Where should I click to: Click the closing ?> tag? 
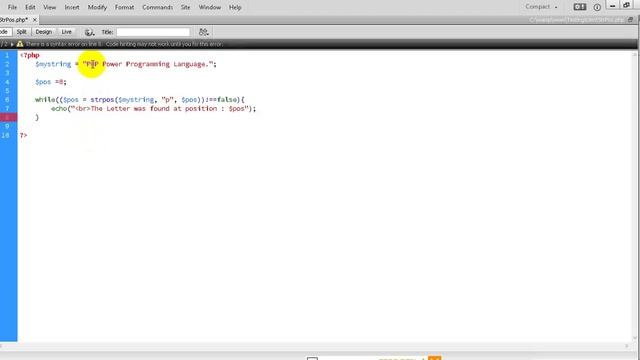[x=23, y=135]
